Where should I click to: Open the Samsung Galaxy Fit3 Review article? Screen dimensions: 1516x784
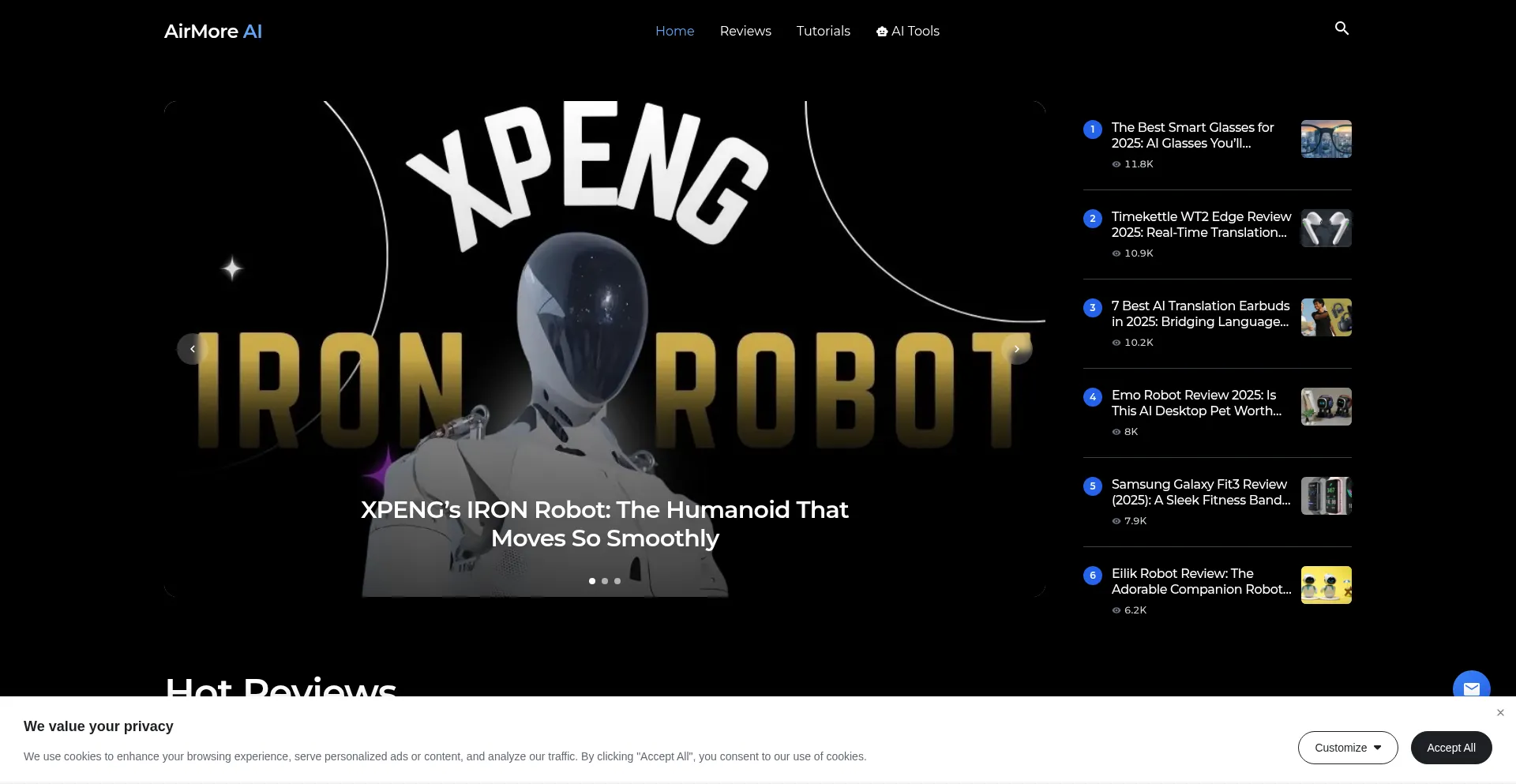pos(1201,492)
